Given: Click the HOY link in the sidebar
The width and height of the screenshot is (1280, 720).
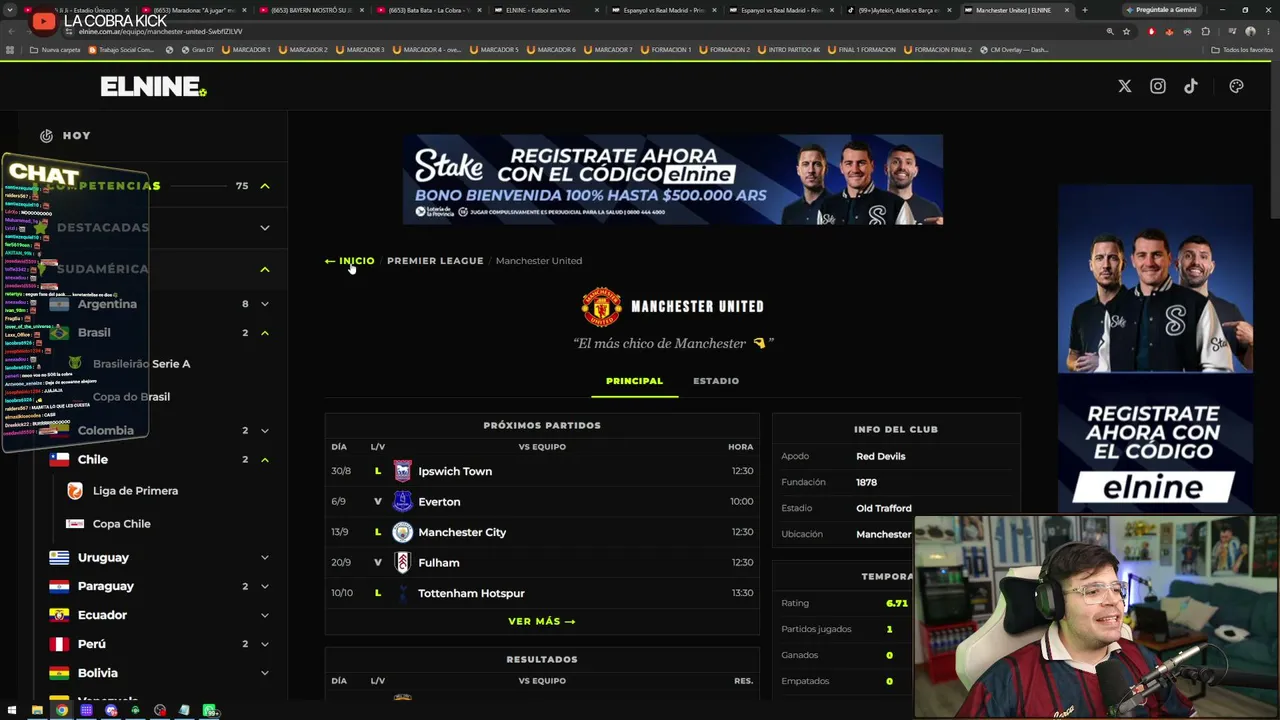Looking at the screenshot, I should [x=76, y=136].
